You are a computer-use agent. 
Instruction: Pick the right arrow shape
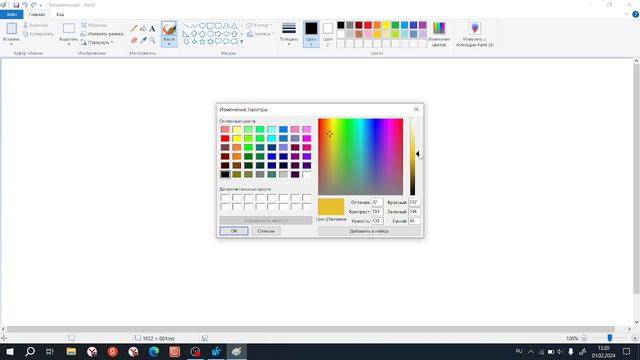click(218, 34)
